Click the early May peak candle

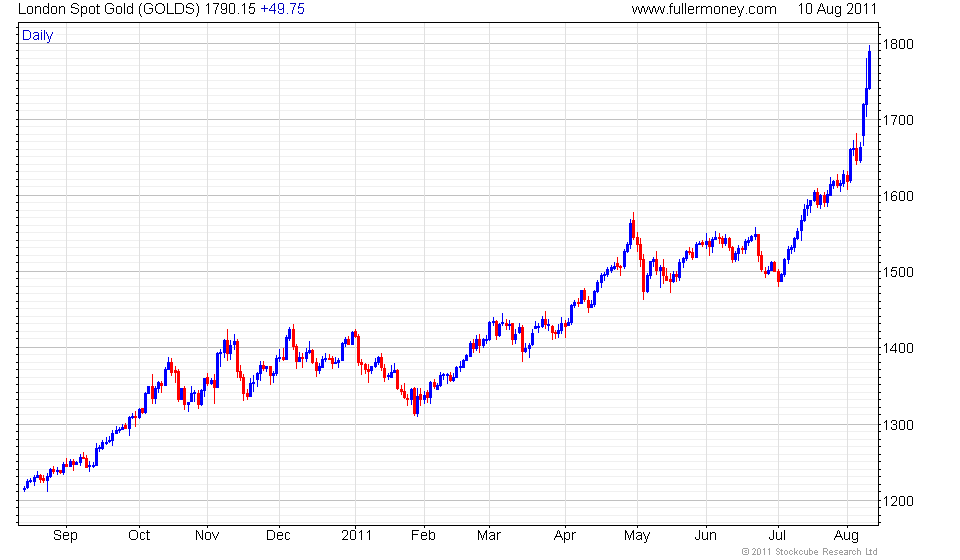tap(633, 228)
